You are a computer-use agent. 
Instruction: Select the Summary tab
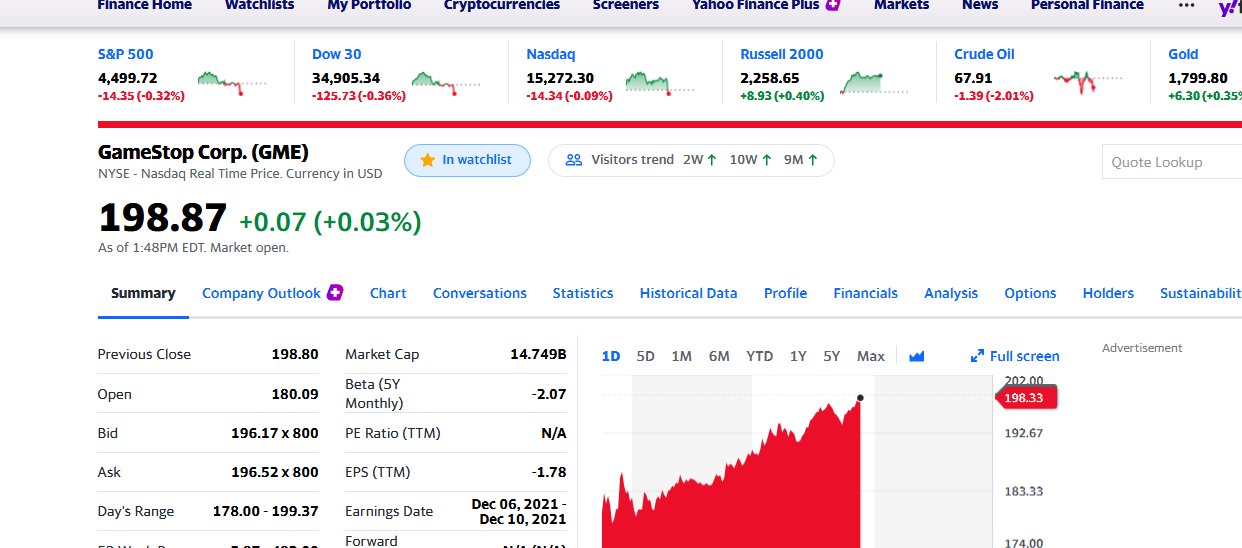[143, 293]
